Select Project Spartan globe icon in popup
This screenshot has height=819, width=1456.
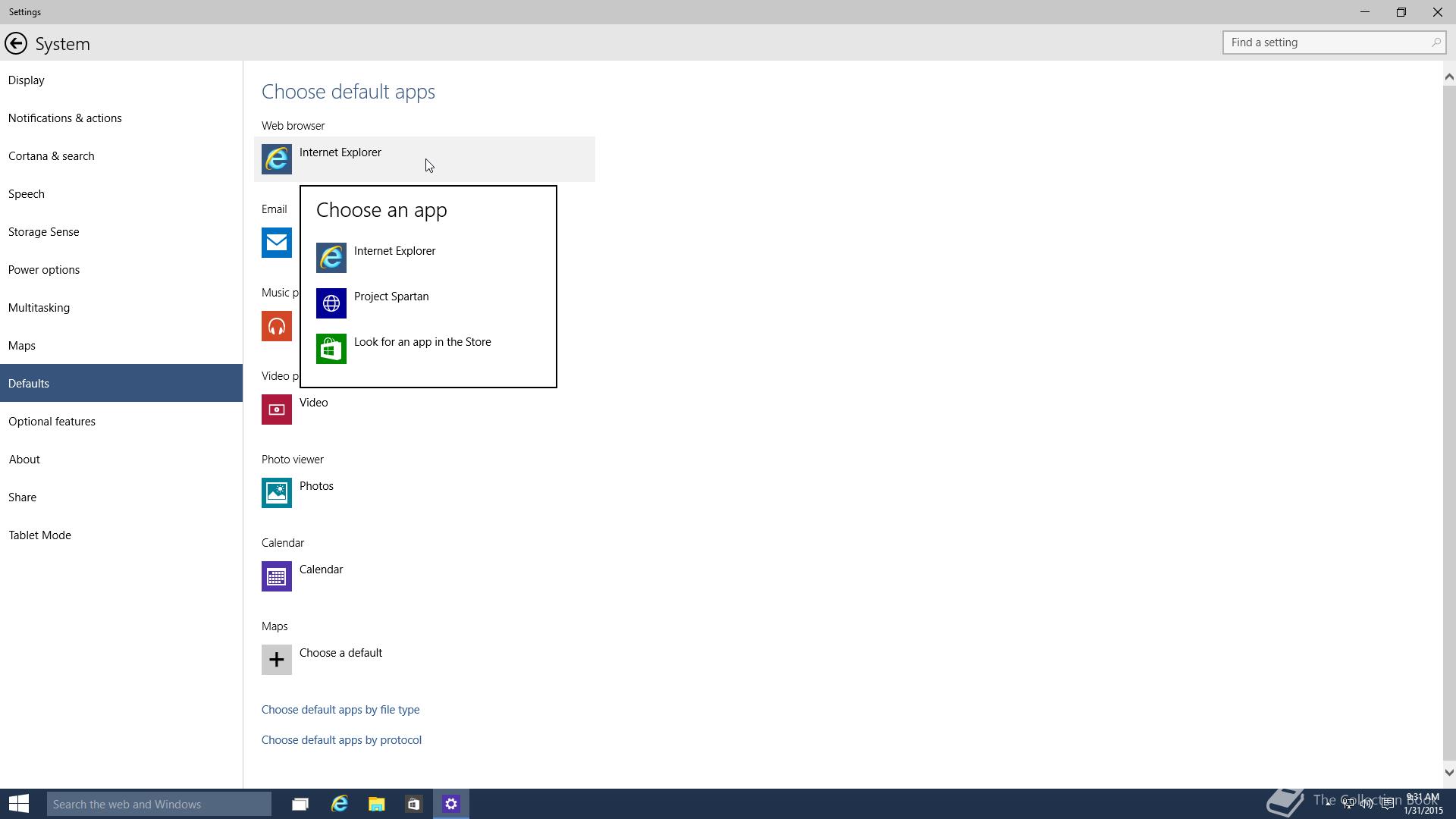point(331,303)
